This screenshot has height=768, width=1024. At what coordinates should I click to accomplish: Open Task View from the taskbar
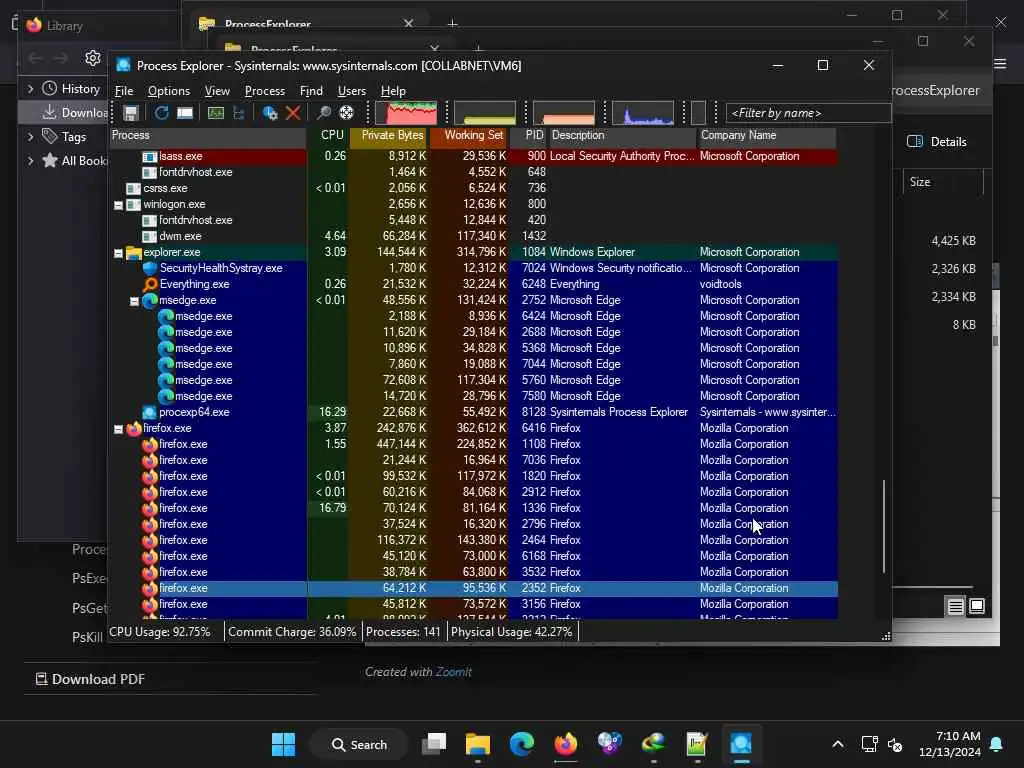(x=434, y=744)
